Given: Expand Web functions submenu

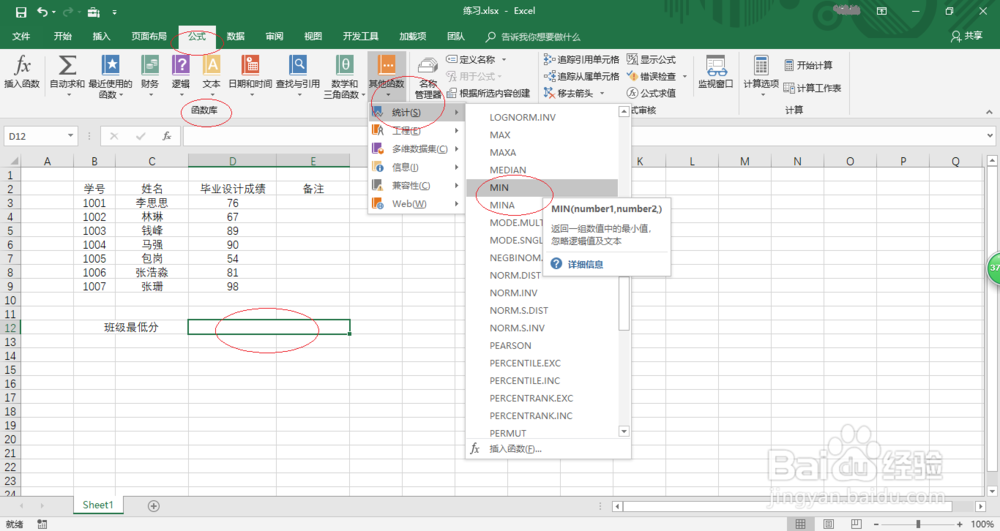Looking at the screenshot, I should [416, 204].
